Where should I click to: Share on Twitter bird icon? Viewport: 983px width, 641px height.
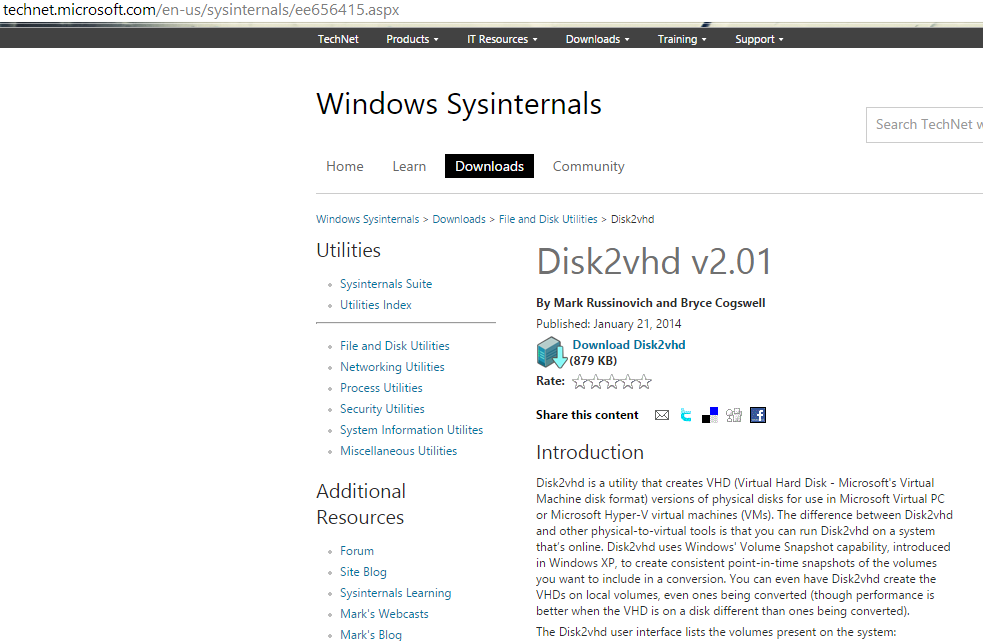click(686, 415)
